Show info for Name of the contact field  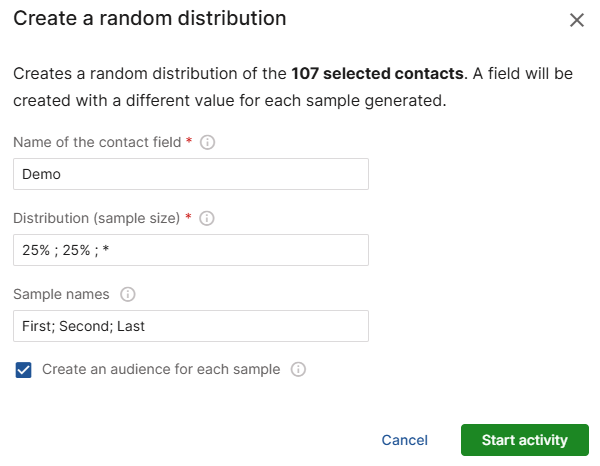[208, 143]
